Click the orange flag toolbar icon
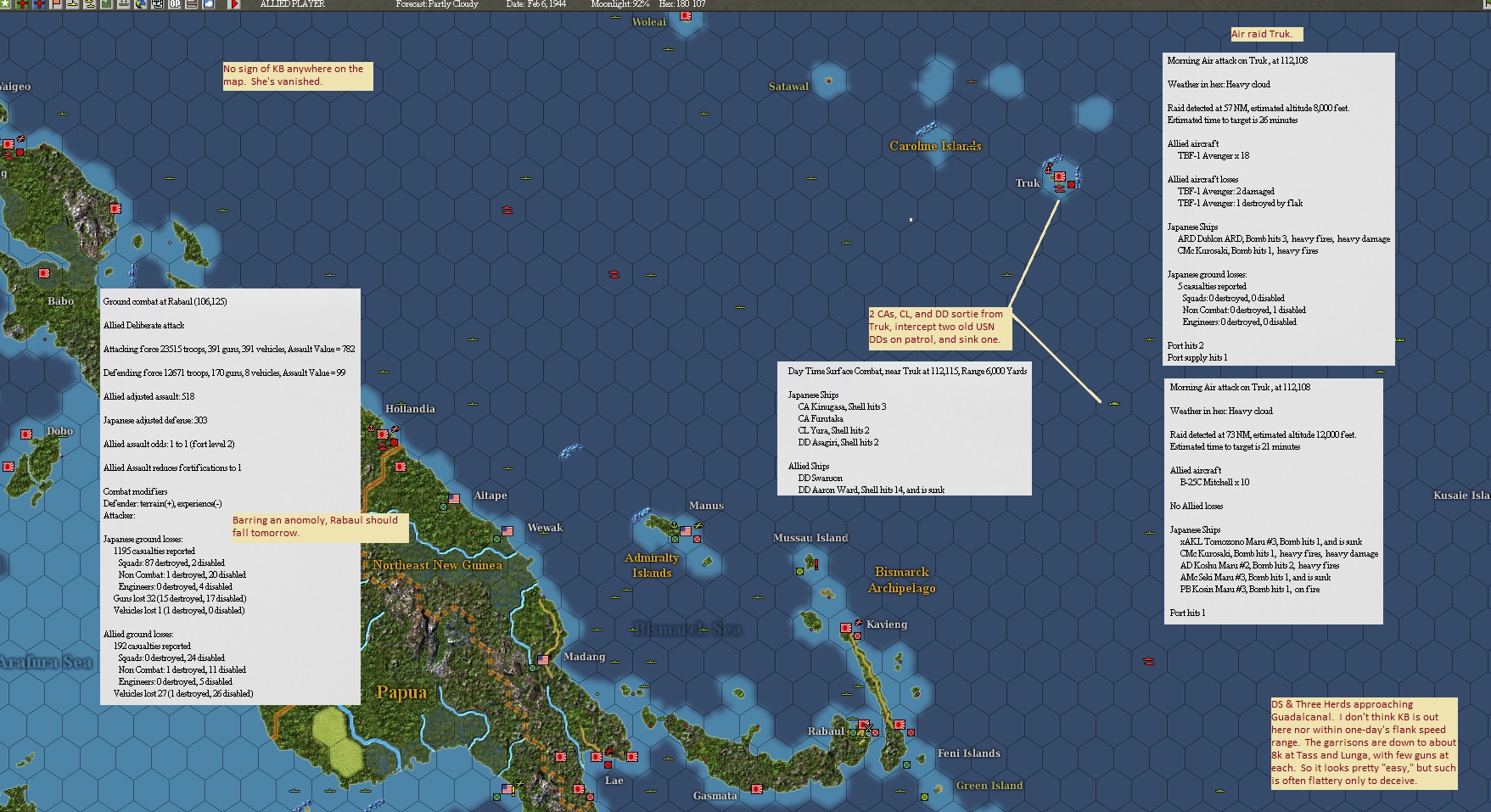The image size is (1491, 812). click(x=56, y=4)
